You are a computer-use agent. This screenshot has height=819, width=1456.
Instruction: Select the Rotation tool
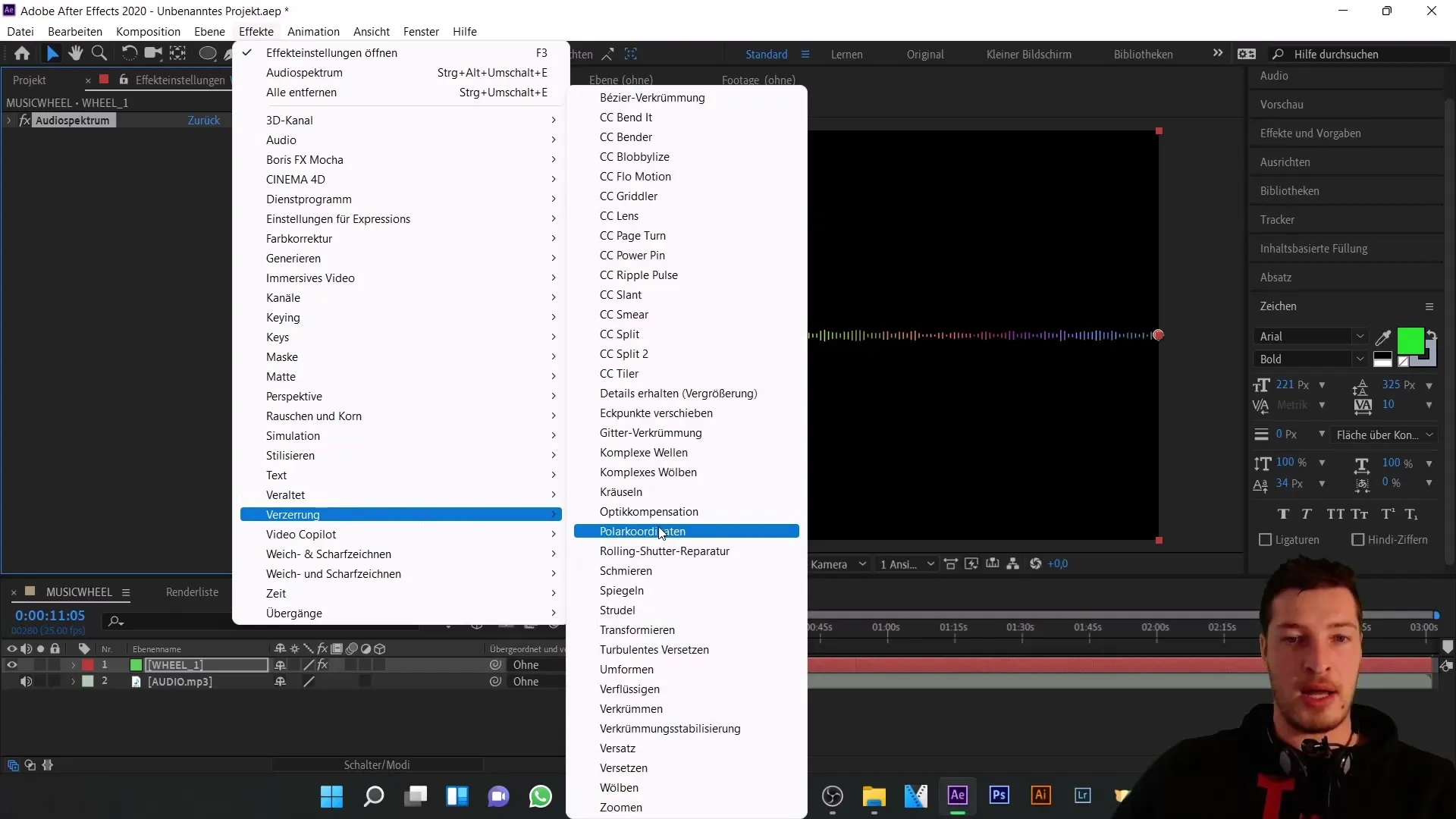130,54
